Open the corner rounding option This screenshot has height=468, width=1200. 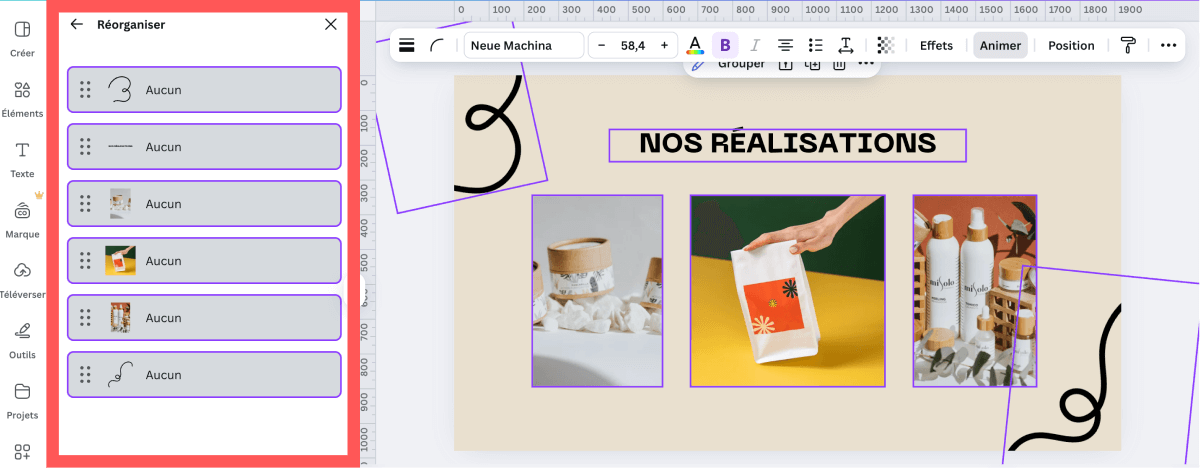[437, 45]
